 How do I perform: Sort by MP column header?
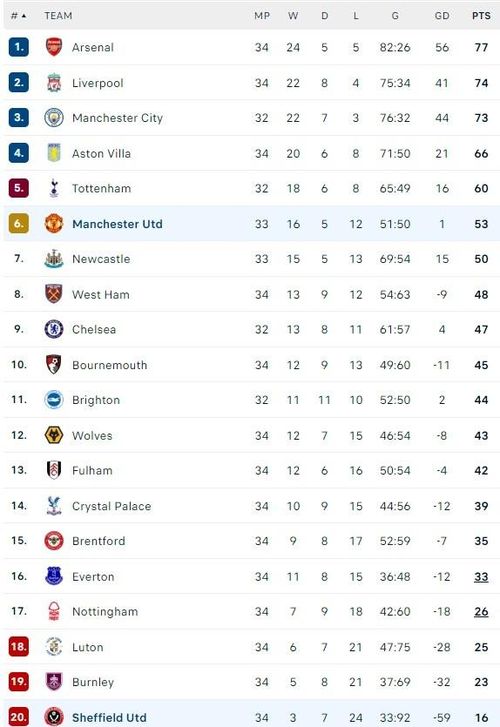[262, 16]
